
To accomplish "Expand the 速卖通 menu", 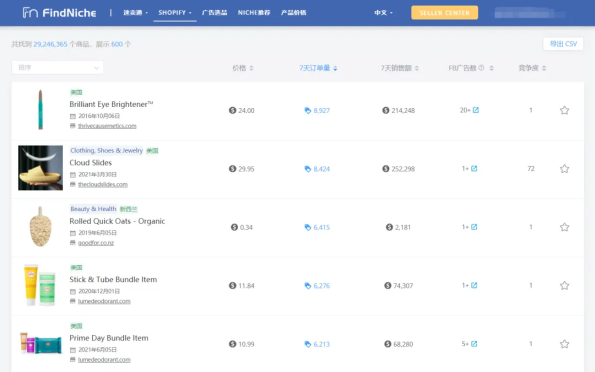I will point(135,13).
